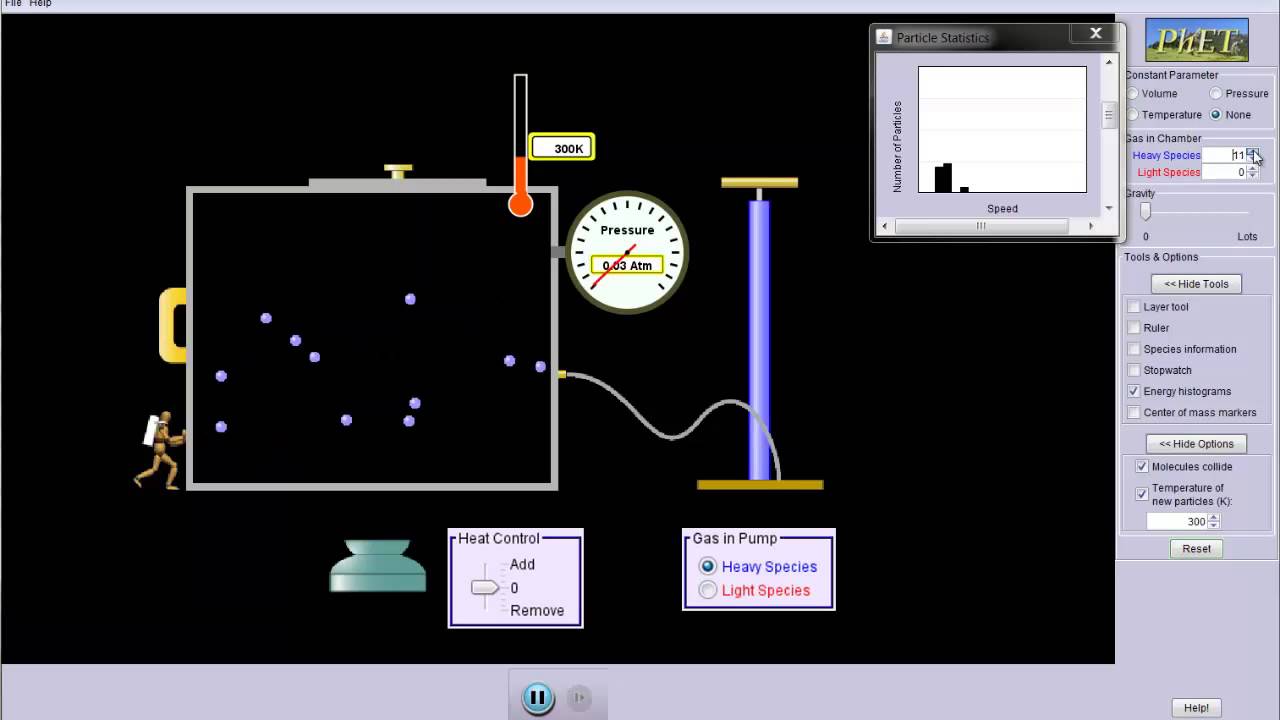This screenshot has height=720, width=1280.
Task: Click the Heavy Species count field
Action: (1224, 155)
